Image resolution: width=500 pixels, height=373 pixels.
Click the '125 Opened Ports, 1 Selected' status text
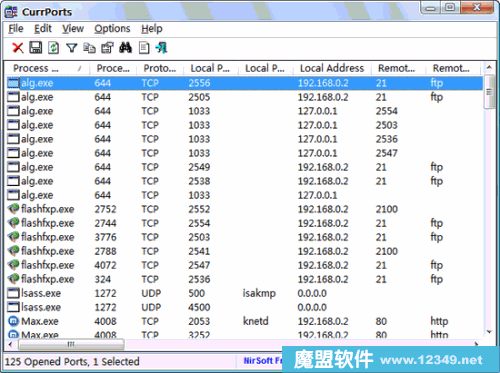tap(72, 361)
